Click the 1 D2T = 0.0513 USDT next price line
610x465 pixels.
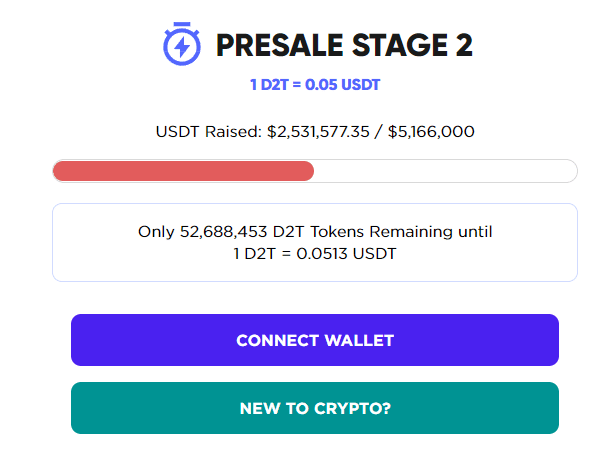click(x=315, y=254)
